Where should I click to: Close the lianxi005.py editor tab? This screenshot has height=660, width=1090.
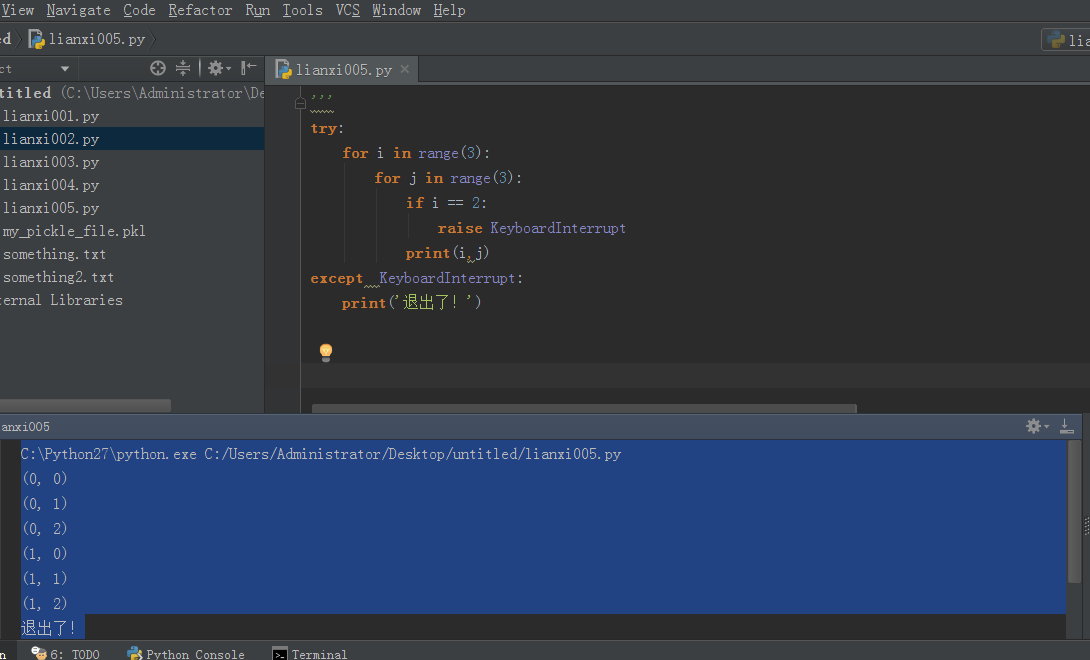click(405, 69)
